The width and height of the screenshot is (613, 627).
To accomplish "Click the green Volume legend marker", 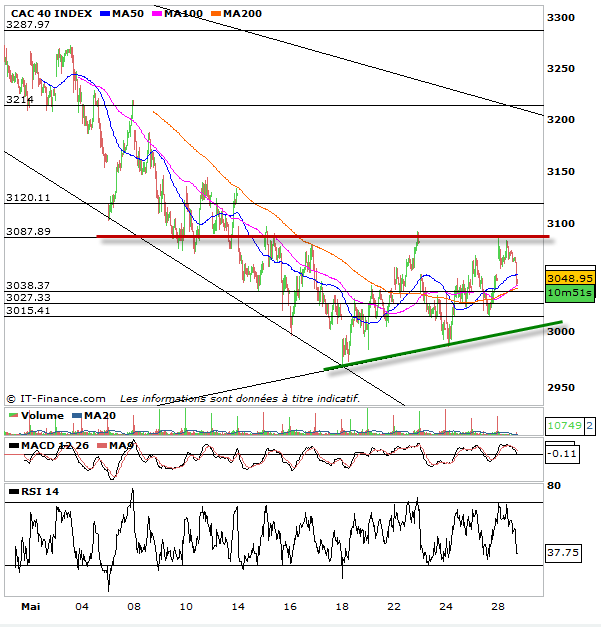I will 12,416.
